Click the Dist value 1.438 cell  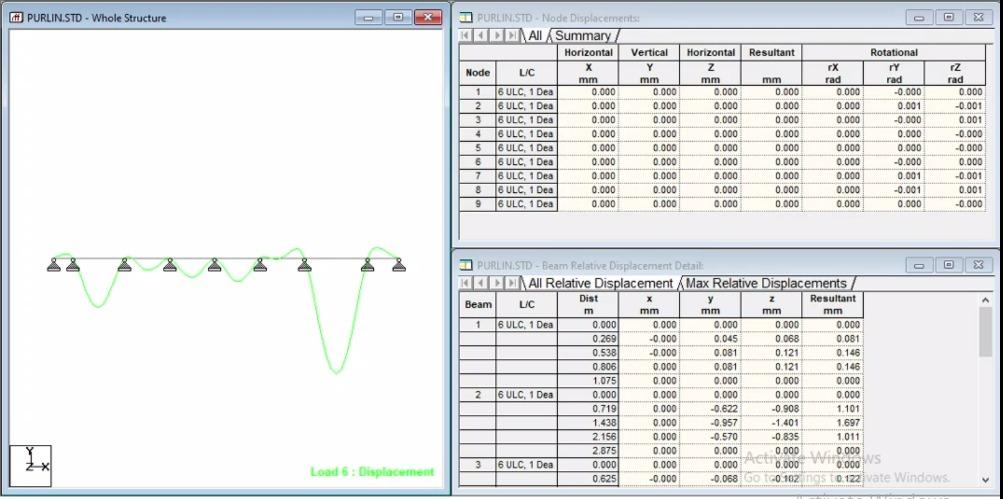(x=588, y=423)
